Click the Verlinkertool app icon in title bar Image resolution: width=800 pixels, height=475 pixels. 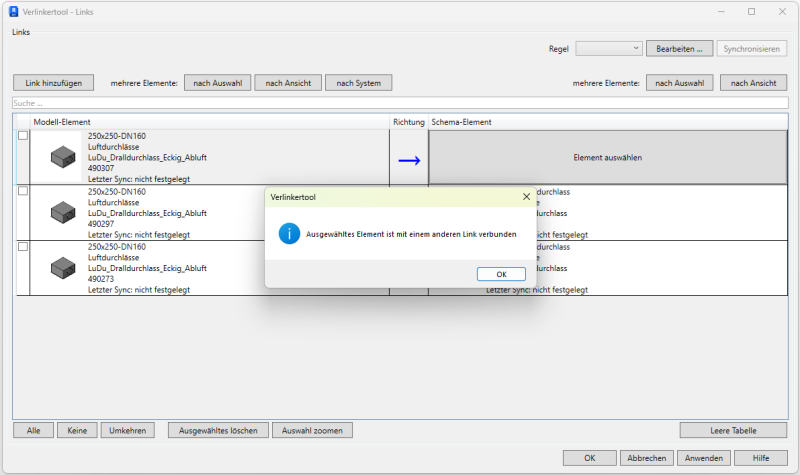click(x=14, y=11)
